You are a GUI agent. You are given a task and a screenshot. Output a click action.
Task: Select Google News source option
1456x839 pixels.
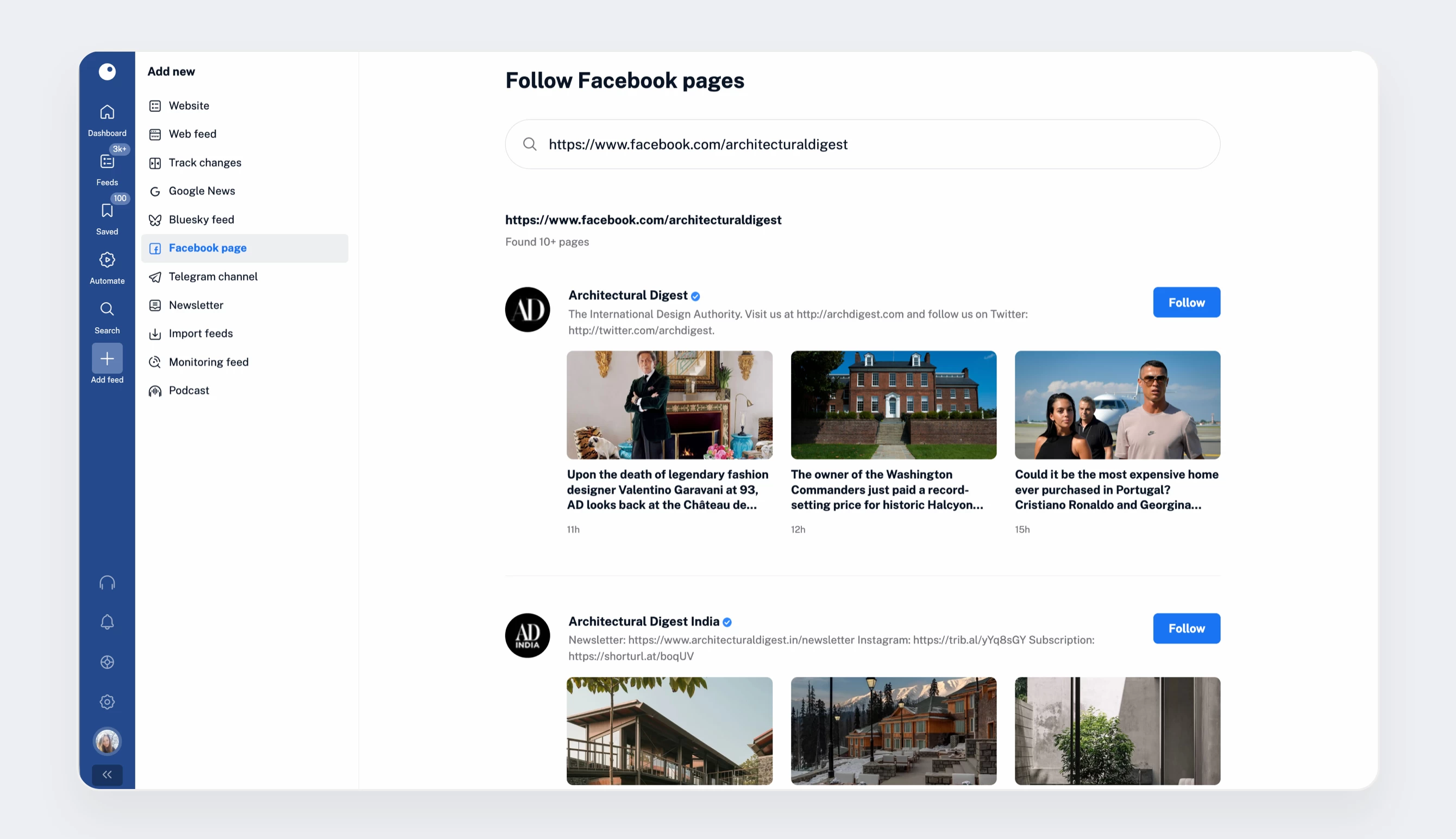(x=202, y=191)
